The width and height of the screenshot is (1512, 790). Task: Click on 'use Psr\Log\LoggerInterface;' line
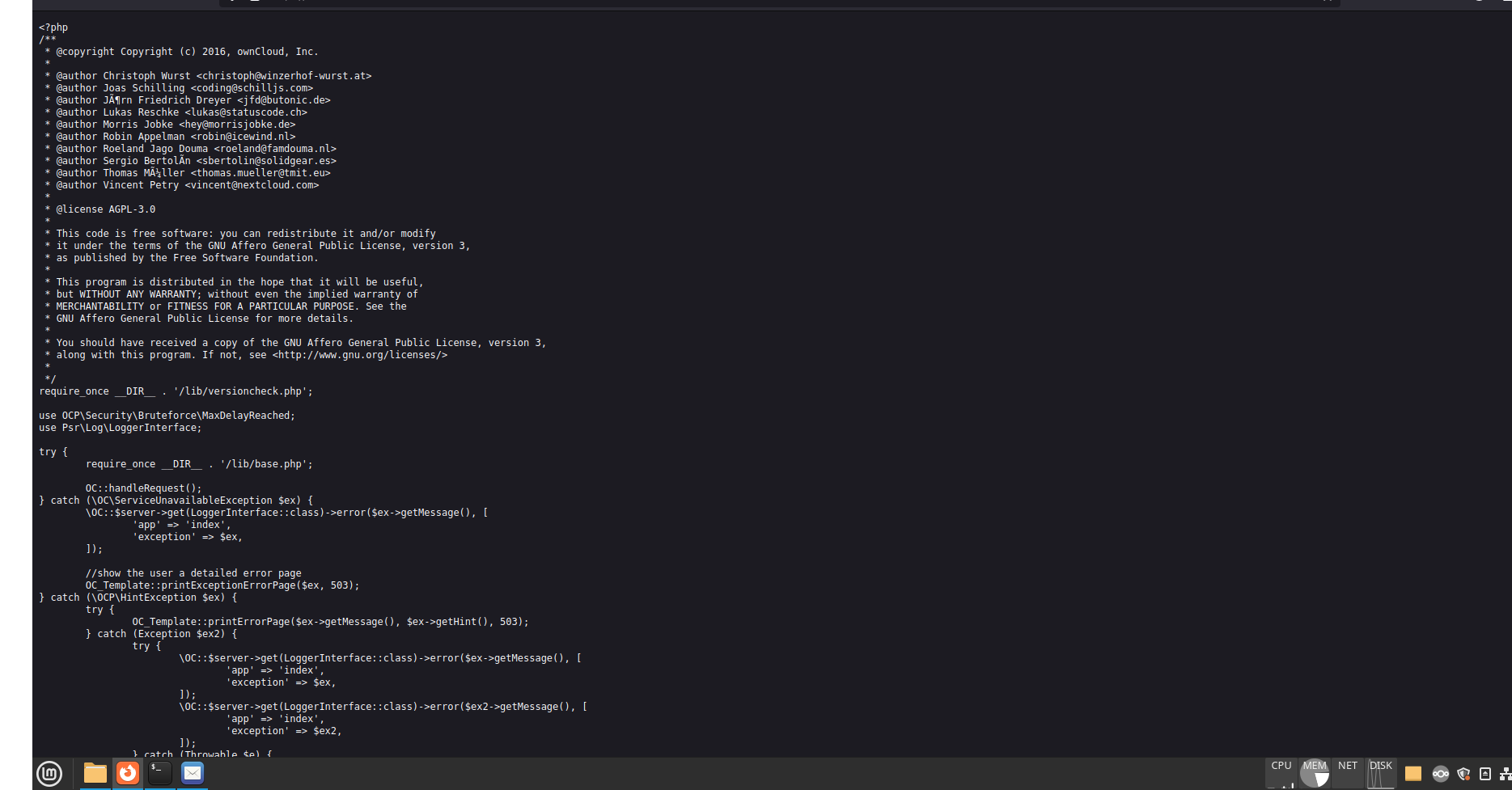coord(120,428)
